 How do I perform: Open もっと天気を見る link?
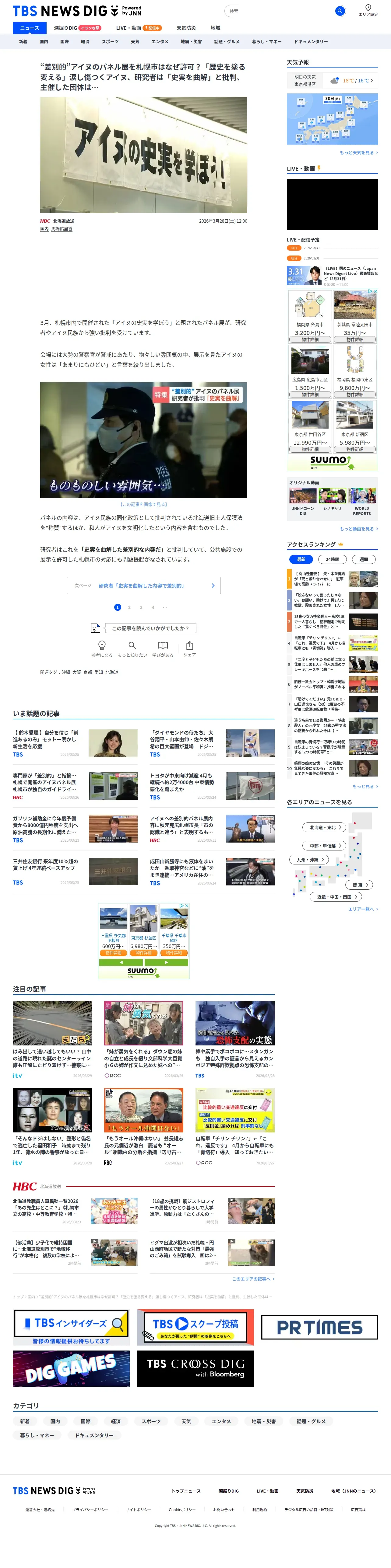[x=359, y=153]
